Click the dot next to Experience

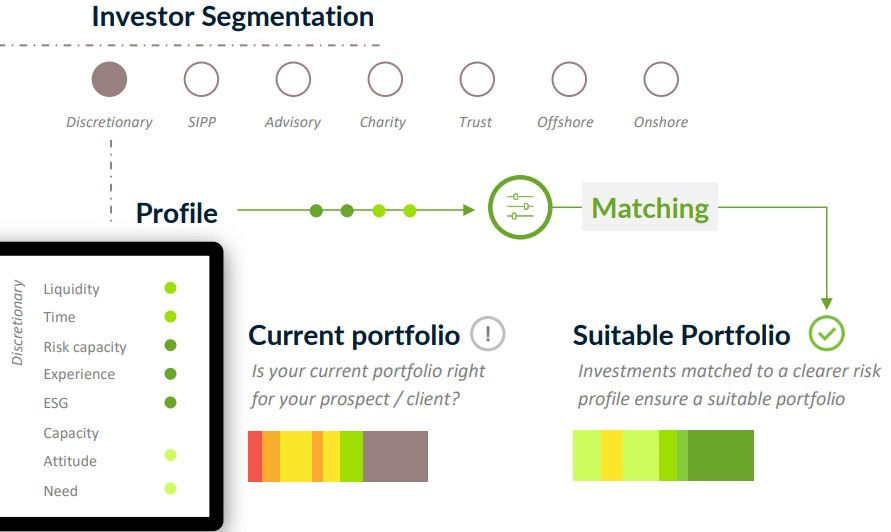point(170,374)
